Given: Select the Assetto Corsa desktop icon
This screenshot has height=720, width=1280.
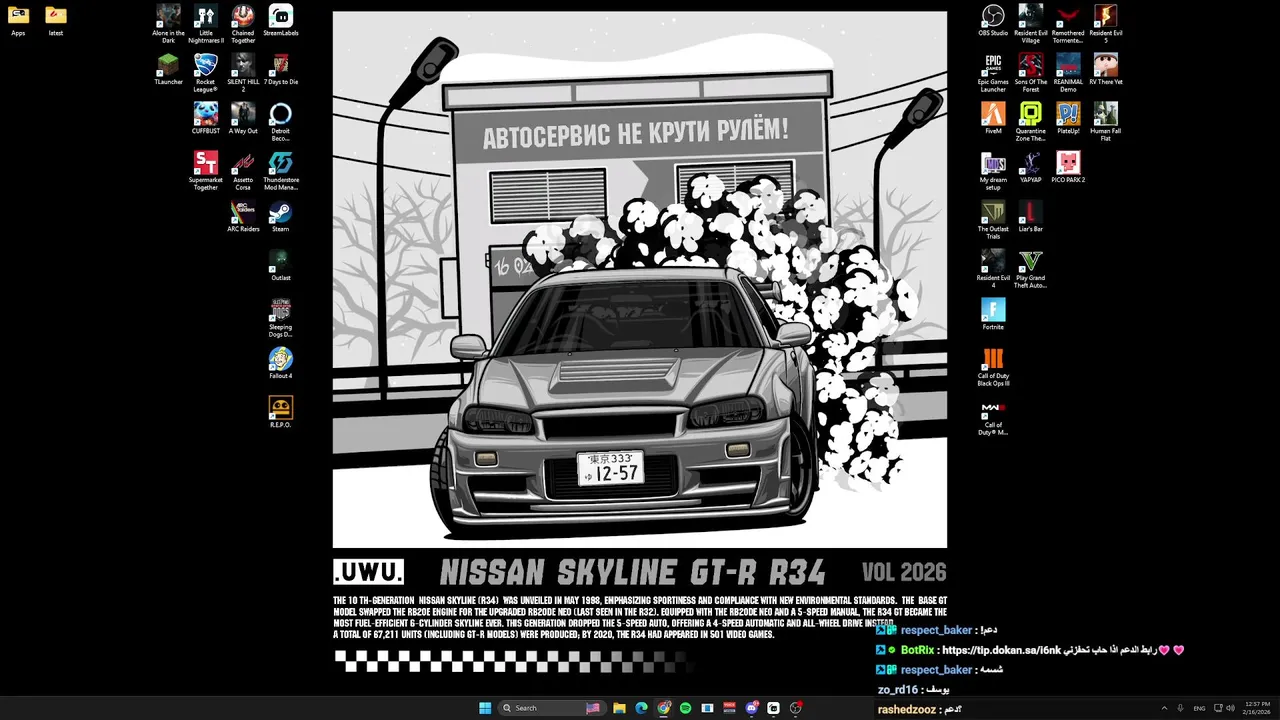Looking at the screenshot, I should tap(243, 171).
